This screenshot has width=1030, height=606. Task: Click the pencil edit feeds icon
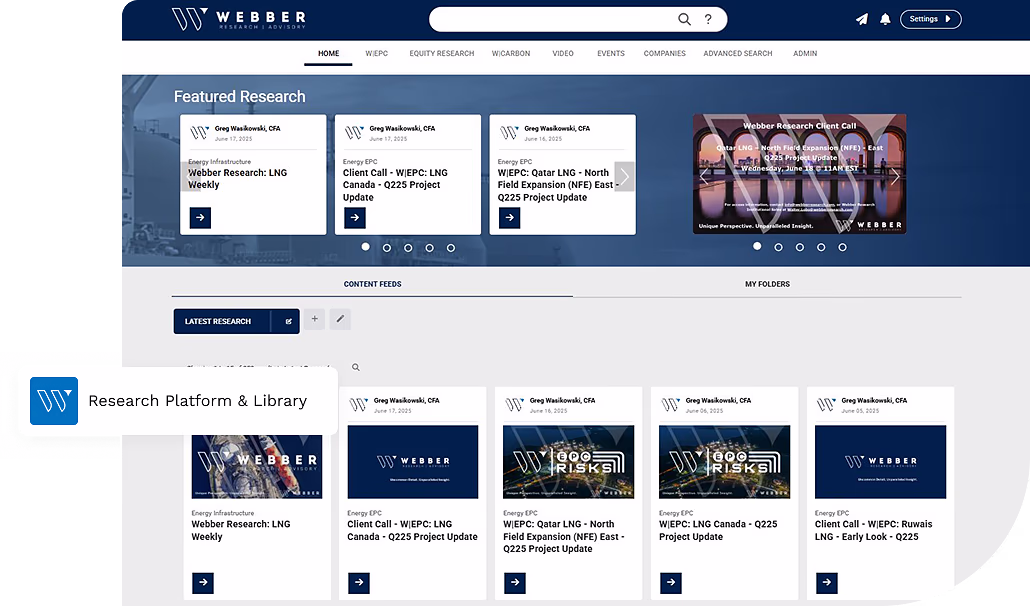340,319
